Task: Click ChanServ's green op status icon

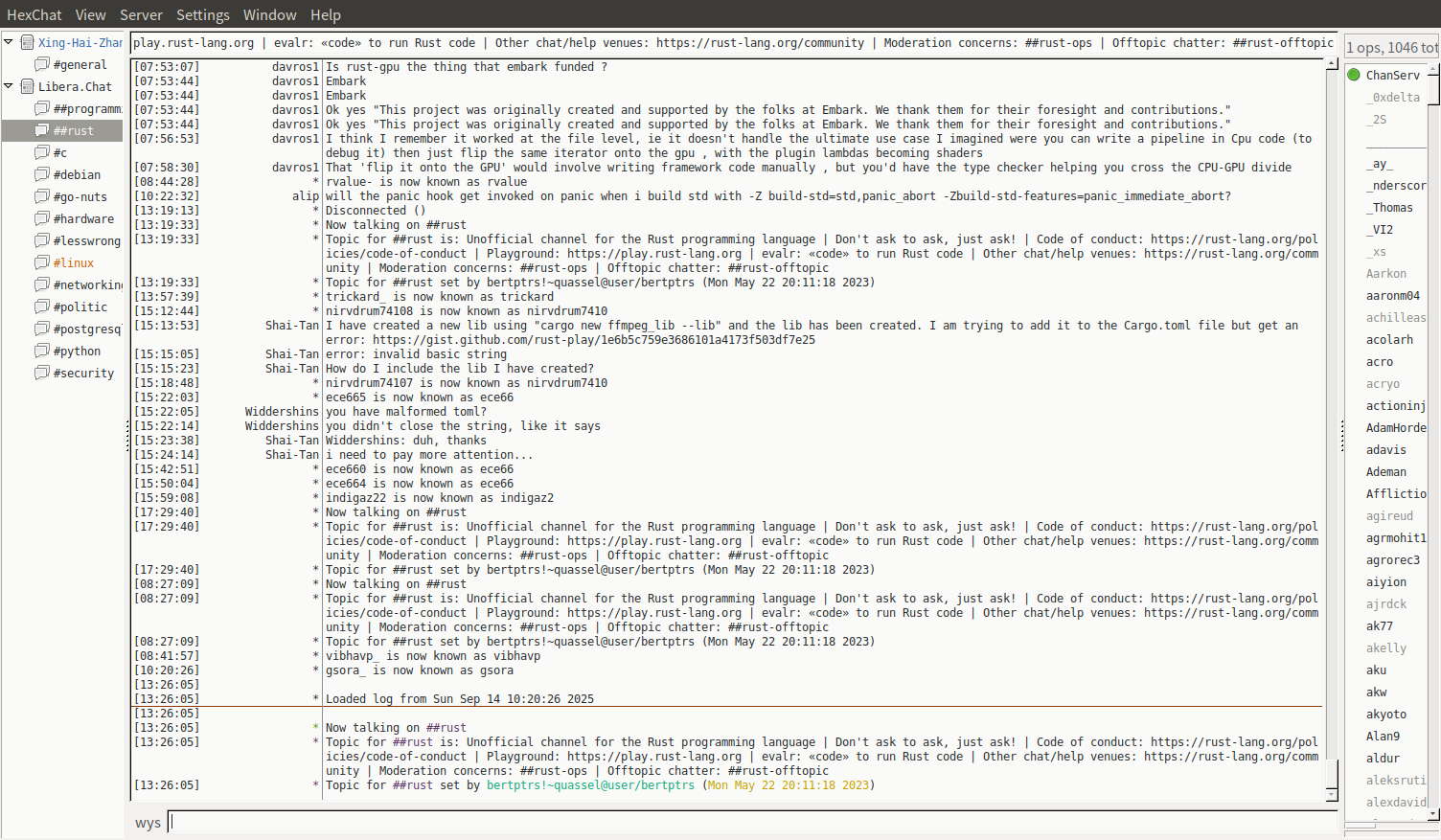Action: pos(1354,75)
